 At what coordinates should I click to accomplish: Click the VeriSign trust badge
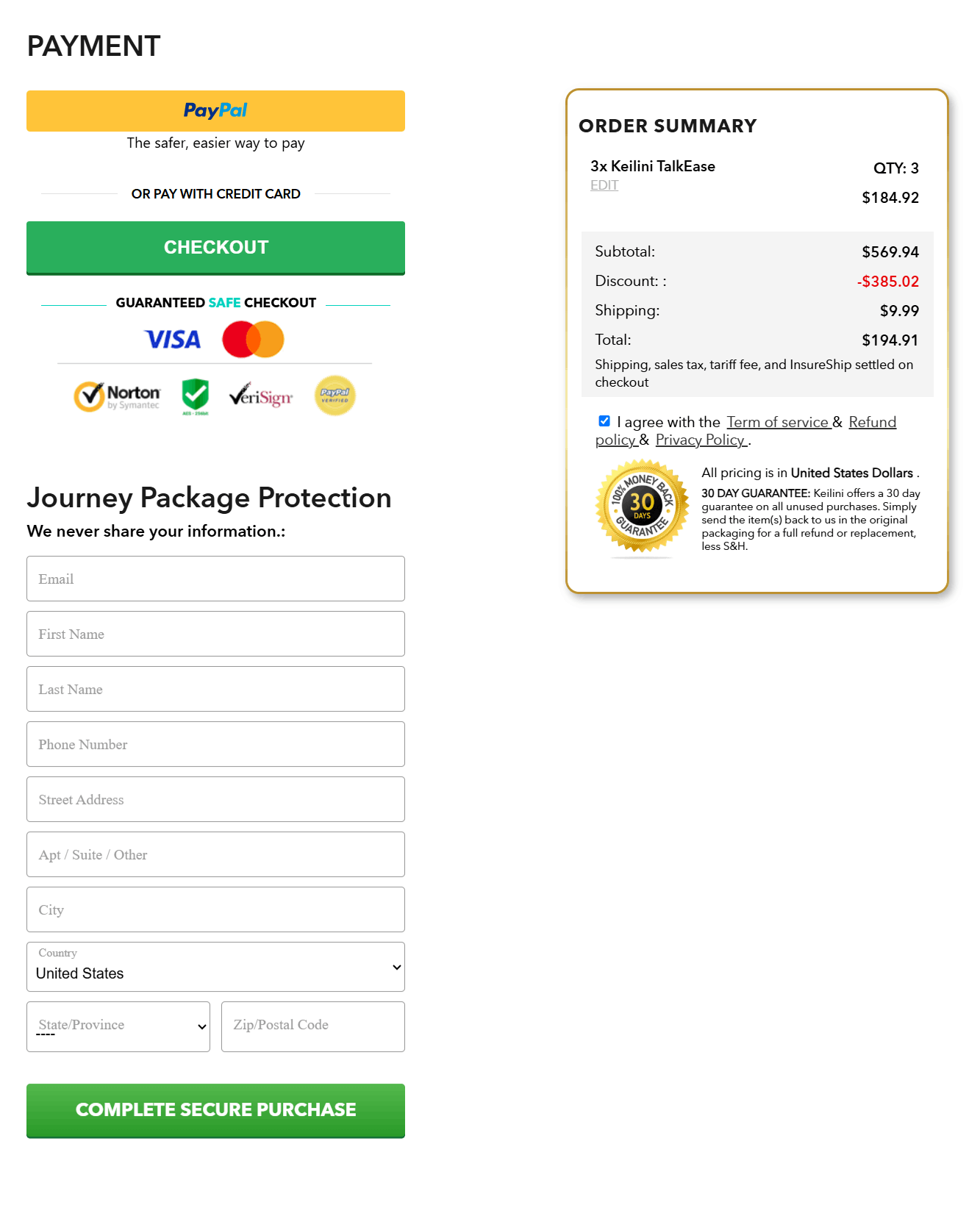click(261, 396)
